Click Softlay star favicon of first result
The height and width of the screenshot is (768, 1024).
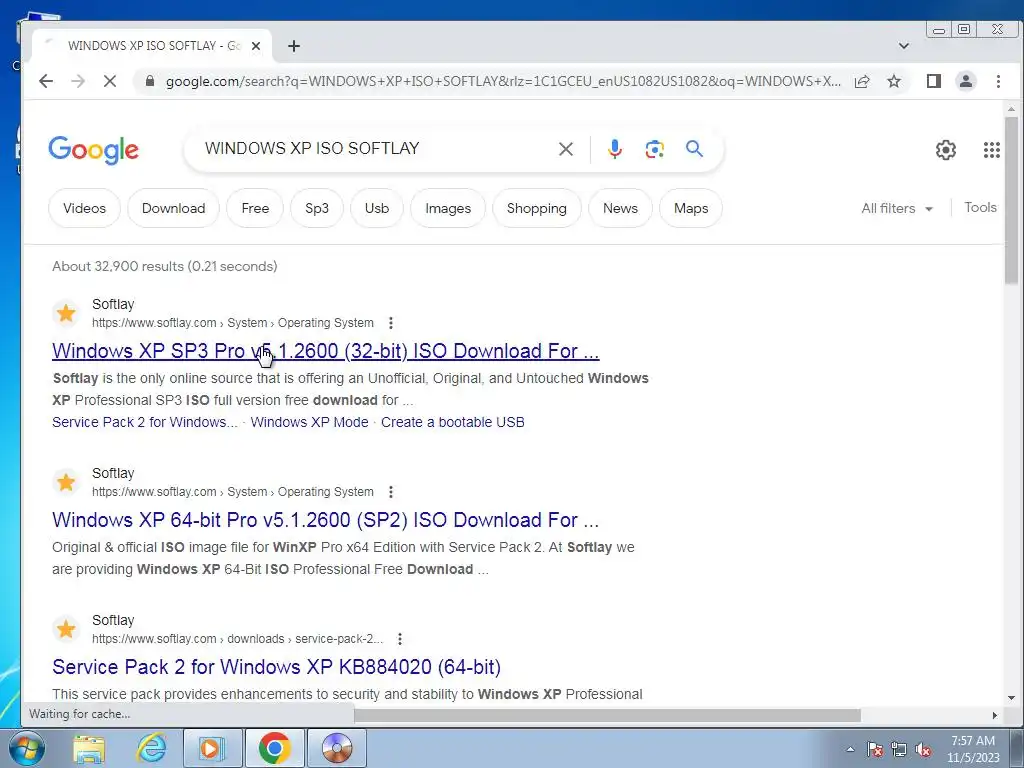[x=66, y=313]
